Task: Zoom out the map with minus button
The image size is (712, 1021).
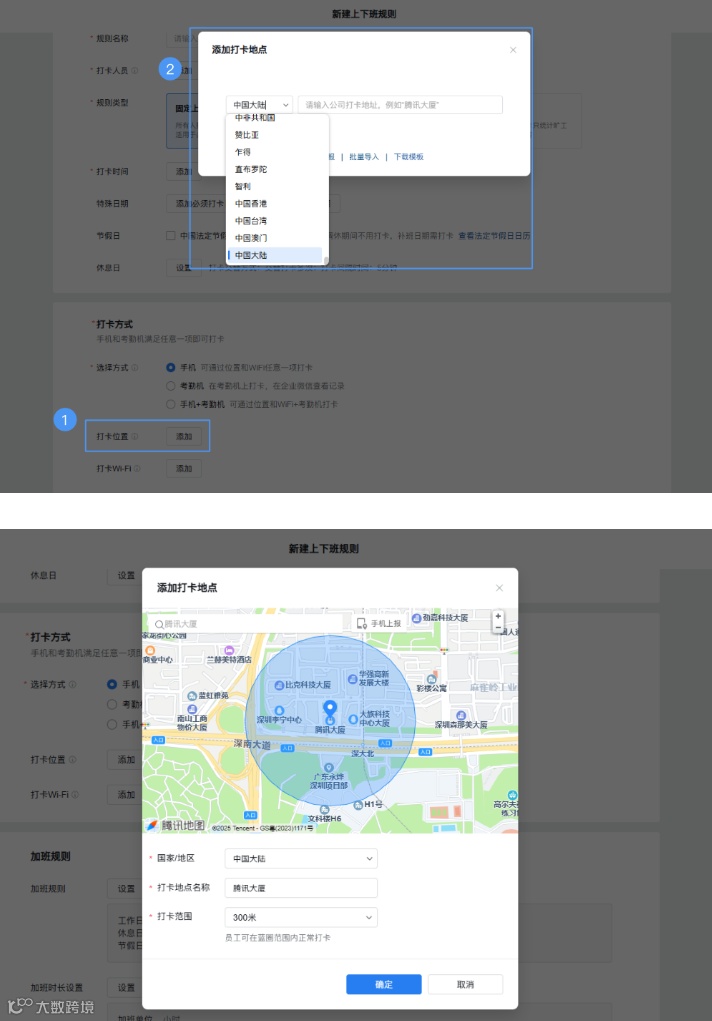Action: click(498, 627)
